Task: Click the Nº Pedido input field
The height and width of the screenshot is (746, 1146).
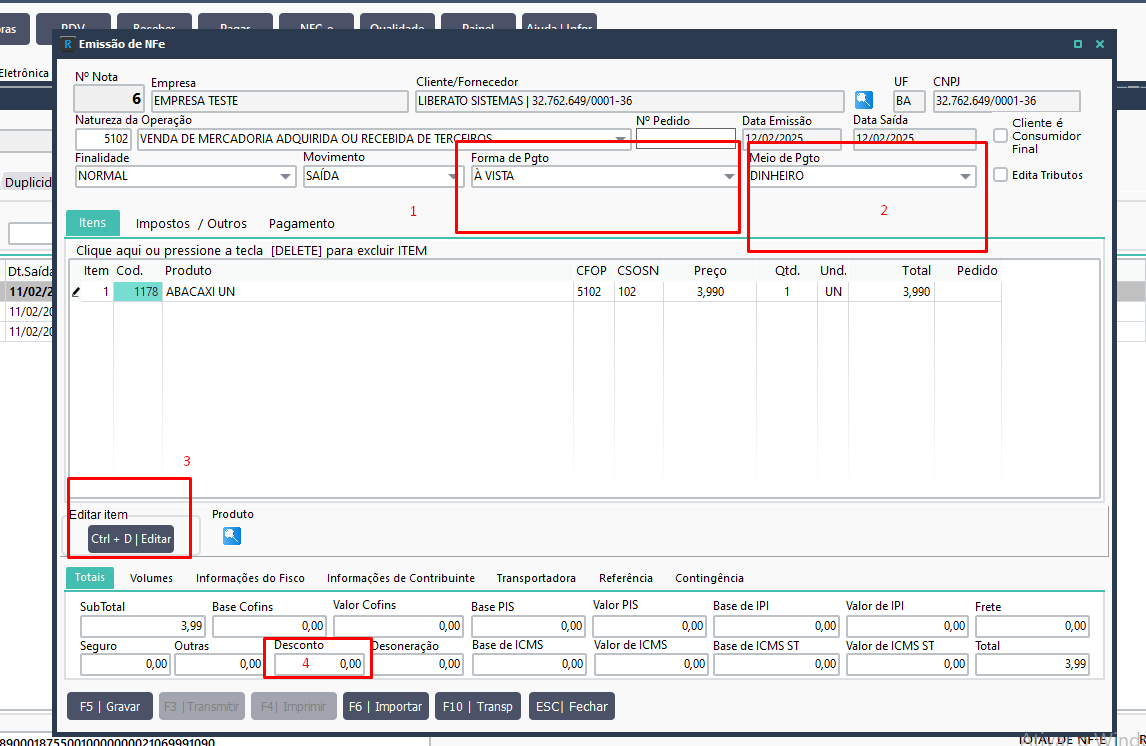Action: point(686,138)
